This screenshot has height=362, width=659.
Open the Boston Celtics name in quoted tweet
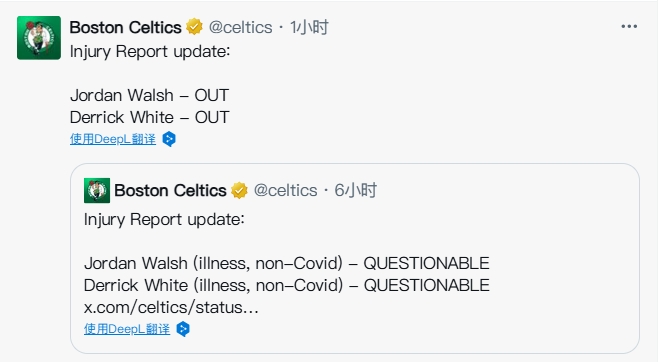170,190
